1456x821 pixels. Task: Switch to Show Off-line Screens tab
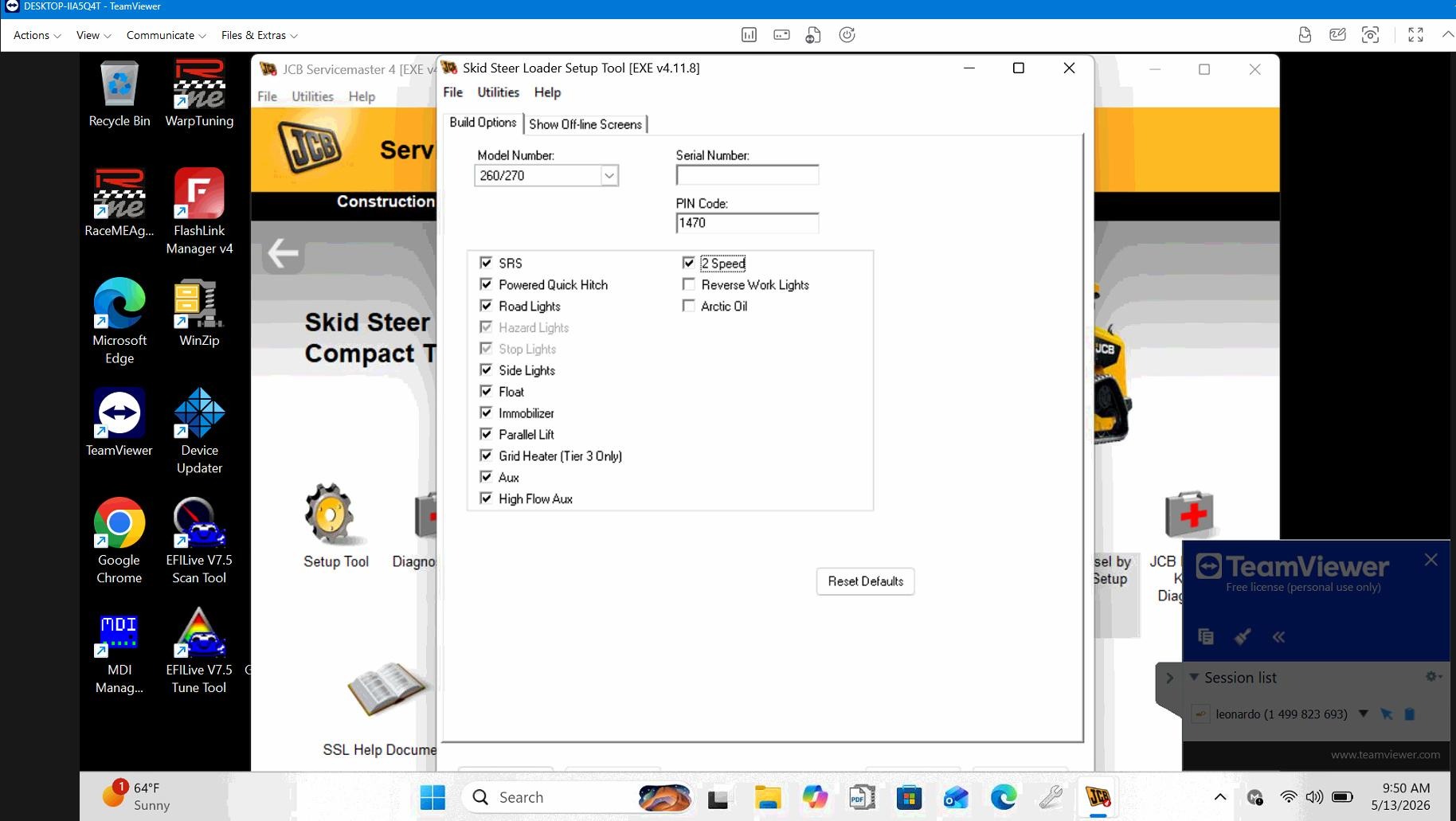585,124
